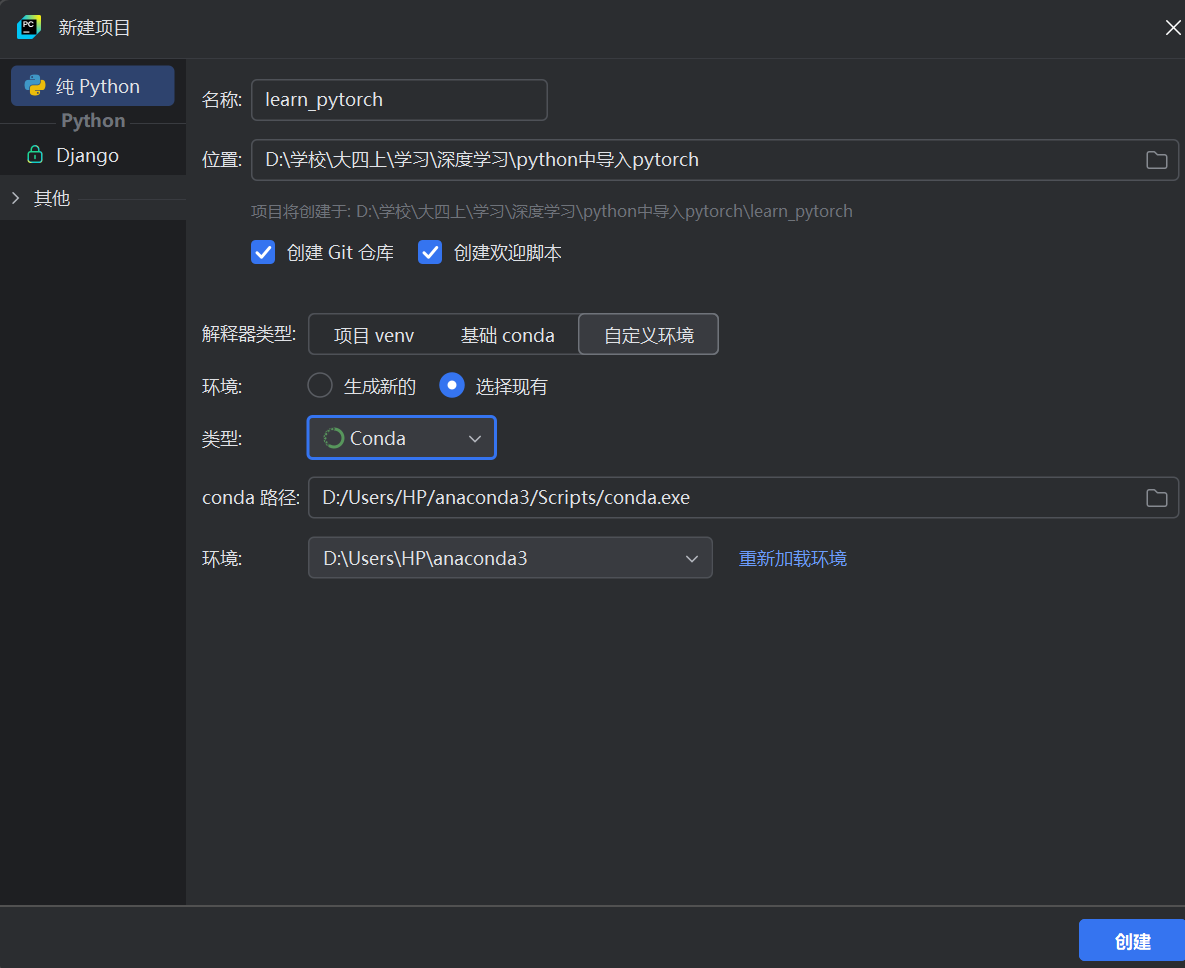Click the 重新加载环境 link
The width and height of the screenshot is (1185, 968).
click(793, 558)
